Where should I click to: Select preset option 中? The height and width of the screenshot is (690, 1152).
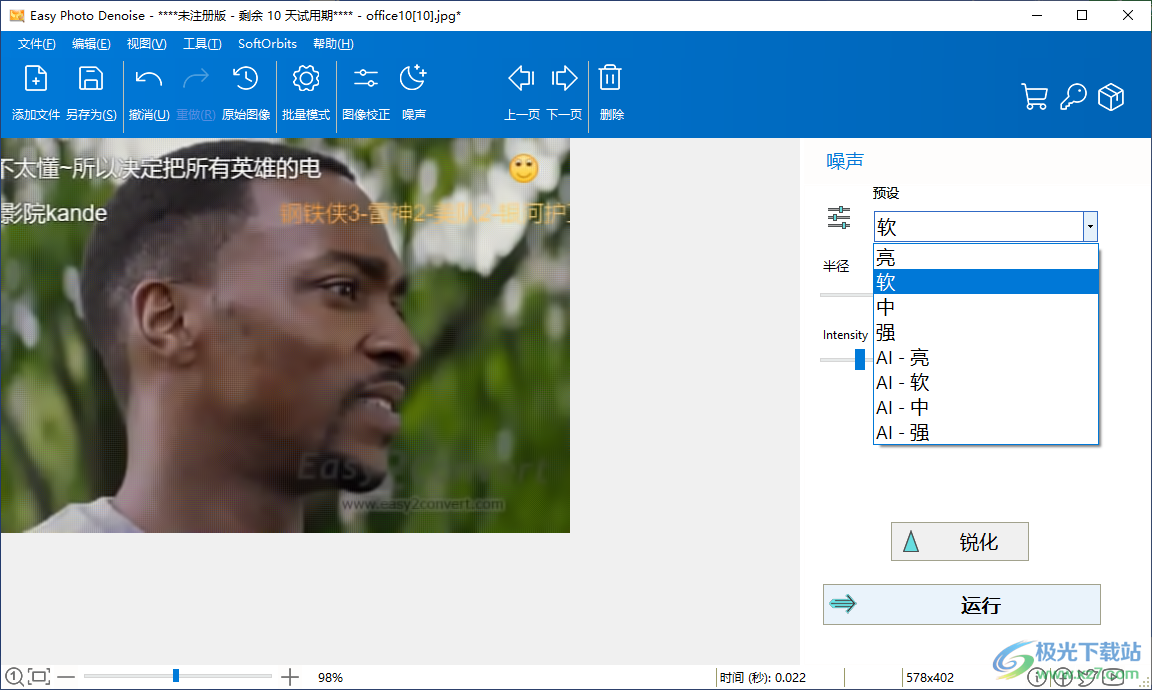pyautogui.click(x=985, y=307)
